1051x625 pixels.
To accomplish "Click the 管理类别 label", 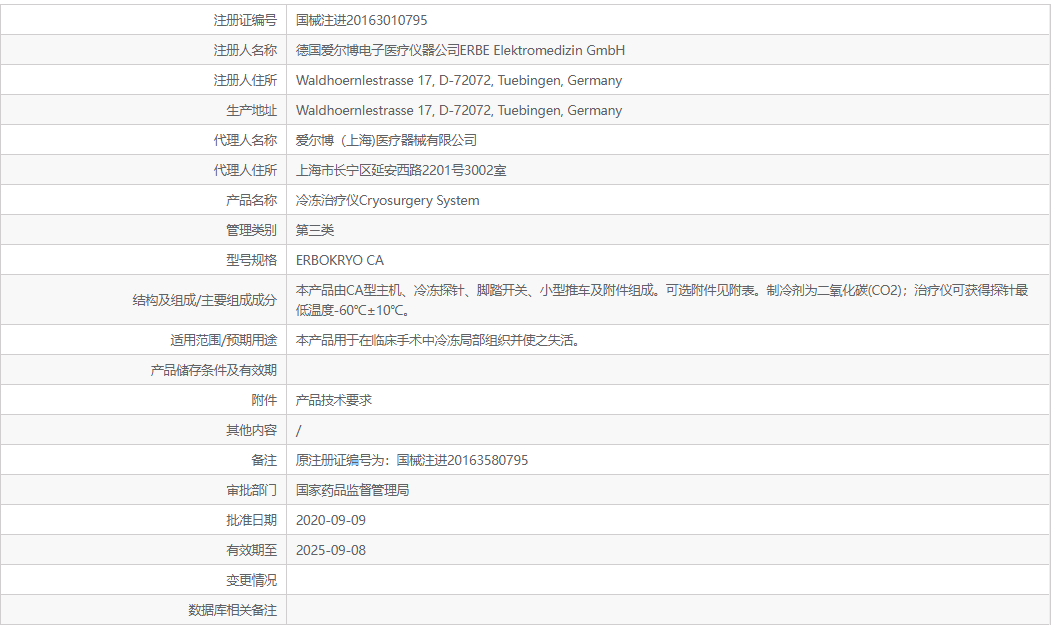I will tap(251, 230).
